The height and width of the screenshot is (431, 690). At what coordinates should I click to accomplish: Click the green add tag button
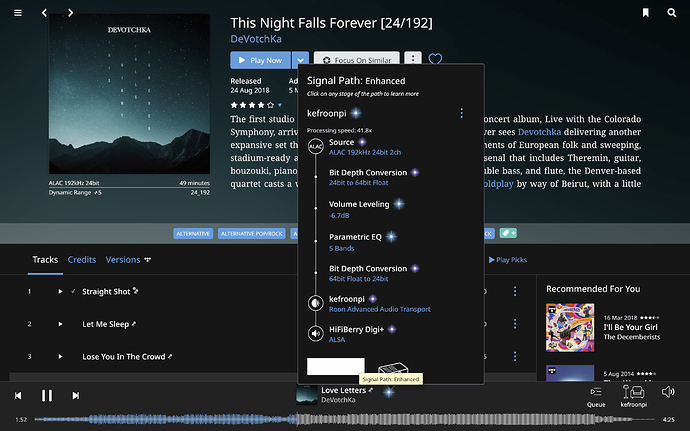508,233
